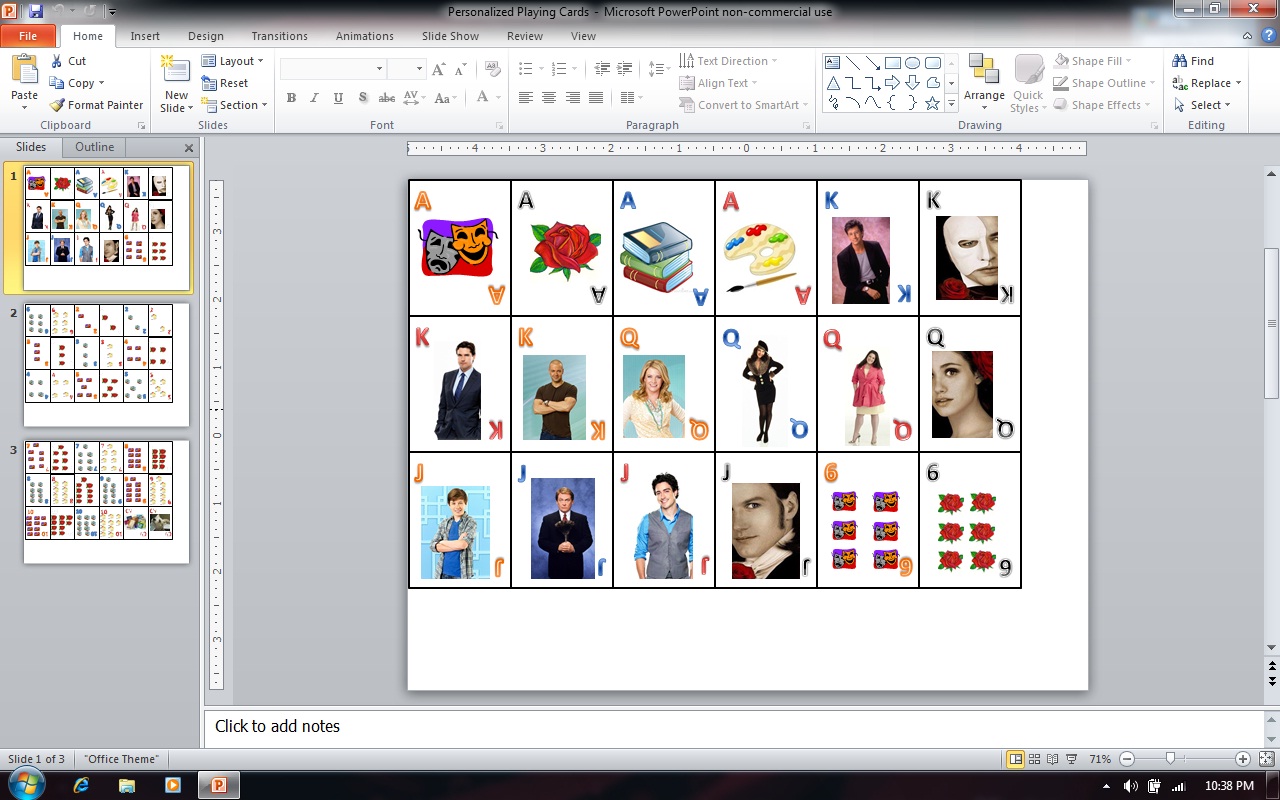
Task: Click the Save icon in Quick Access
Action: click(36, 11)
